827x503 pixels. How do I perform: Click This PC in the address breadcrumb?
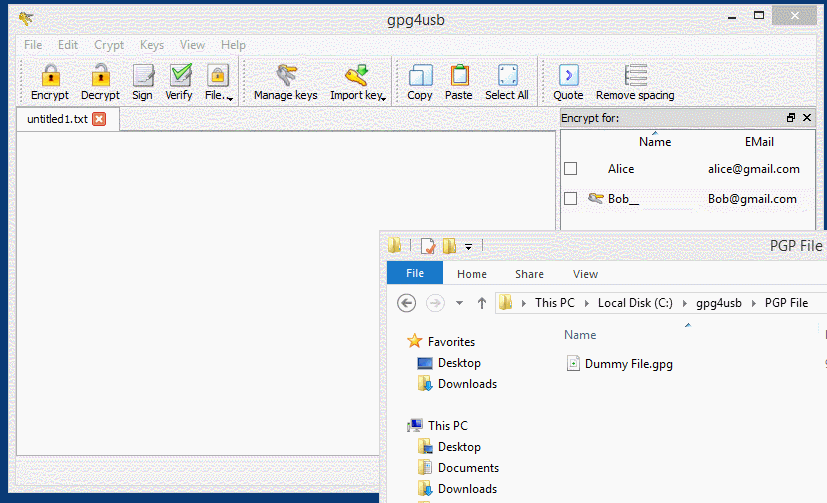(x=554, y=303)
